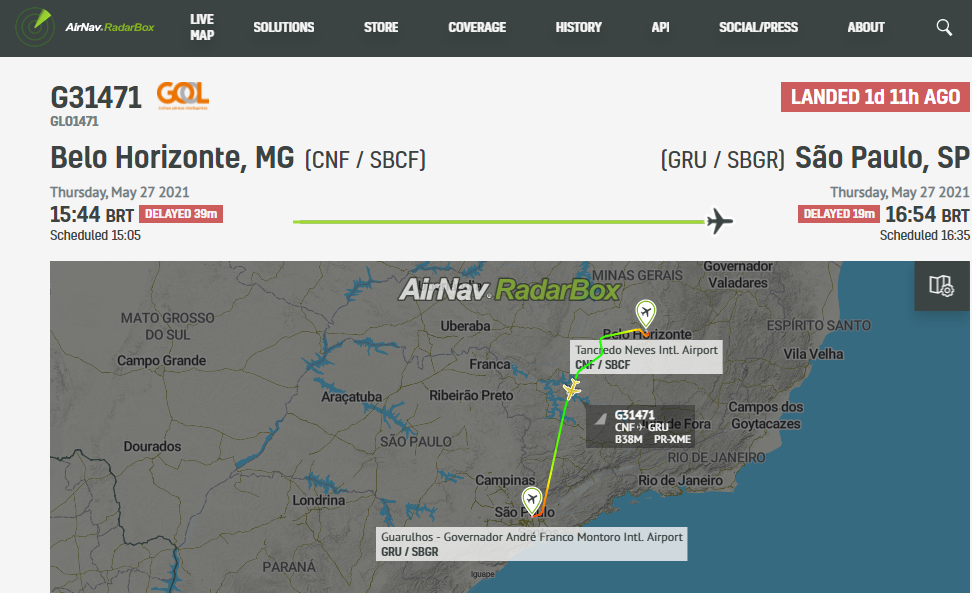The width and height of the screenshot is (972, 593).
Task: Click the AirNav RadarBox radar logo icon
Action: pos(35,27)
